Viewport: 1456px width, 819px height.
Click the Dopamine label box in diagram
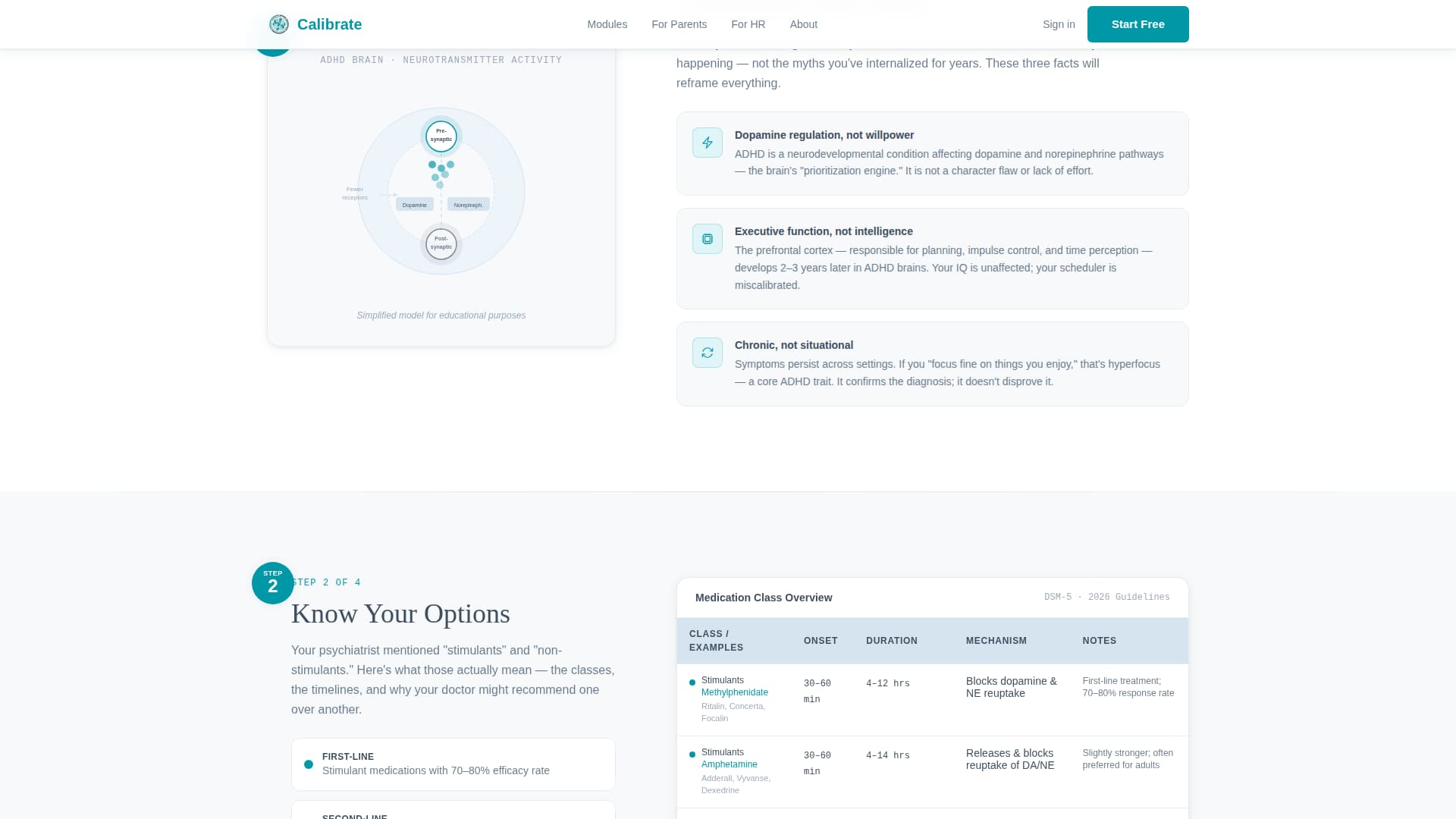point(415,205)
